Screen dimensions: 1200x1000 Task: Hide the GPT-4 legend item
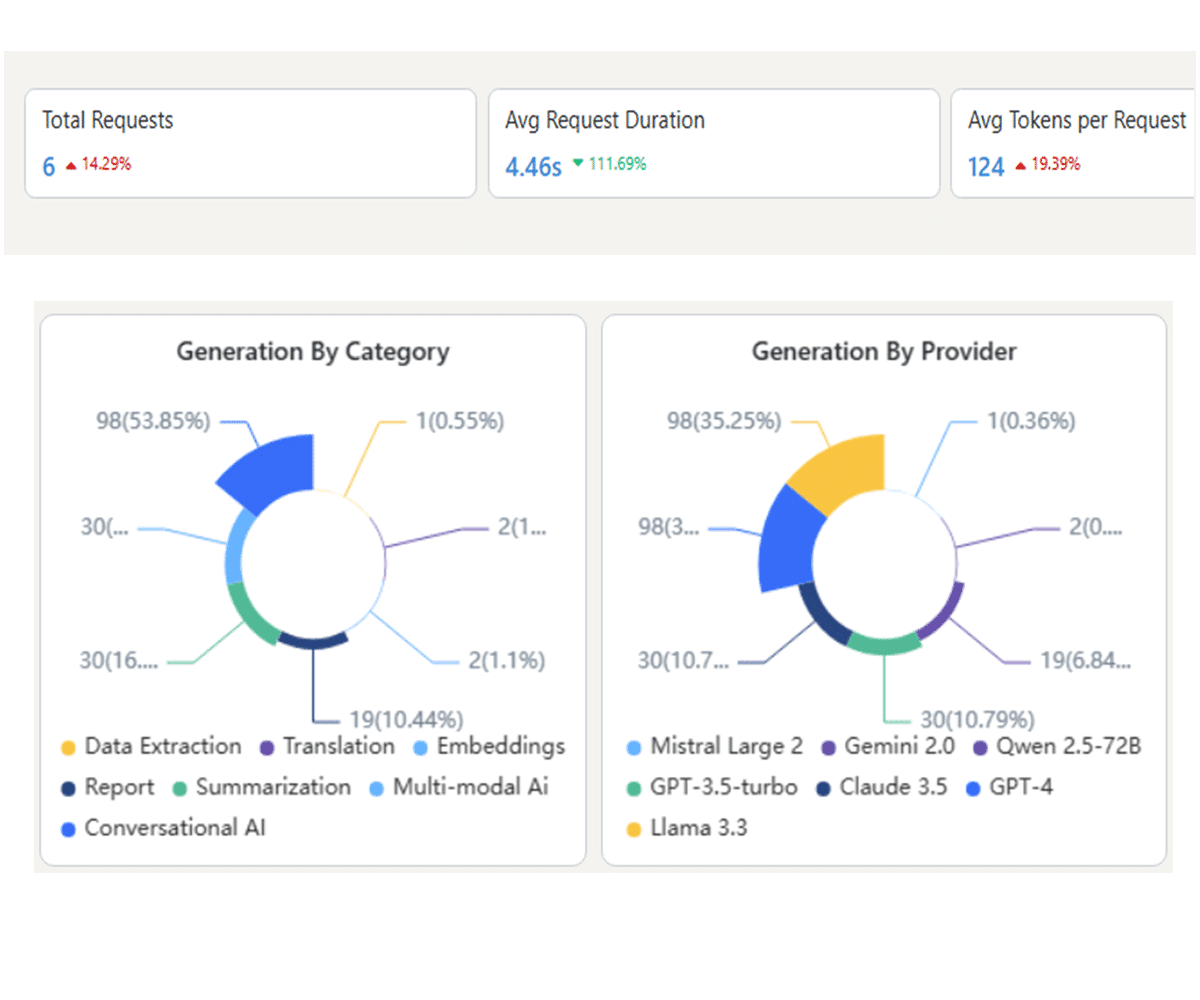click(x=1009, y=788)
